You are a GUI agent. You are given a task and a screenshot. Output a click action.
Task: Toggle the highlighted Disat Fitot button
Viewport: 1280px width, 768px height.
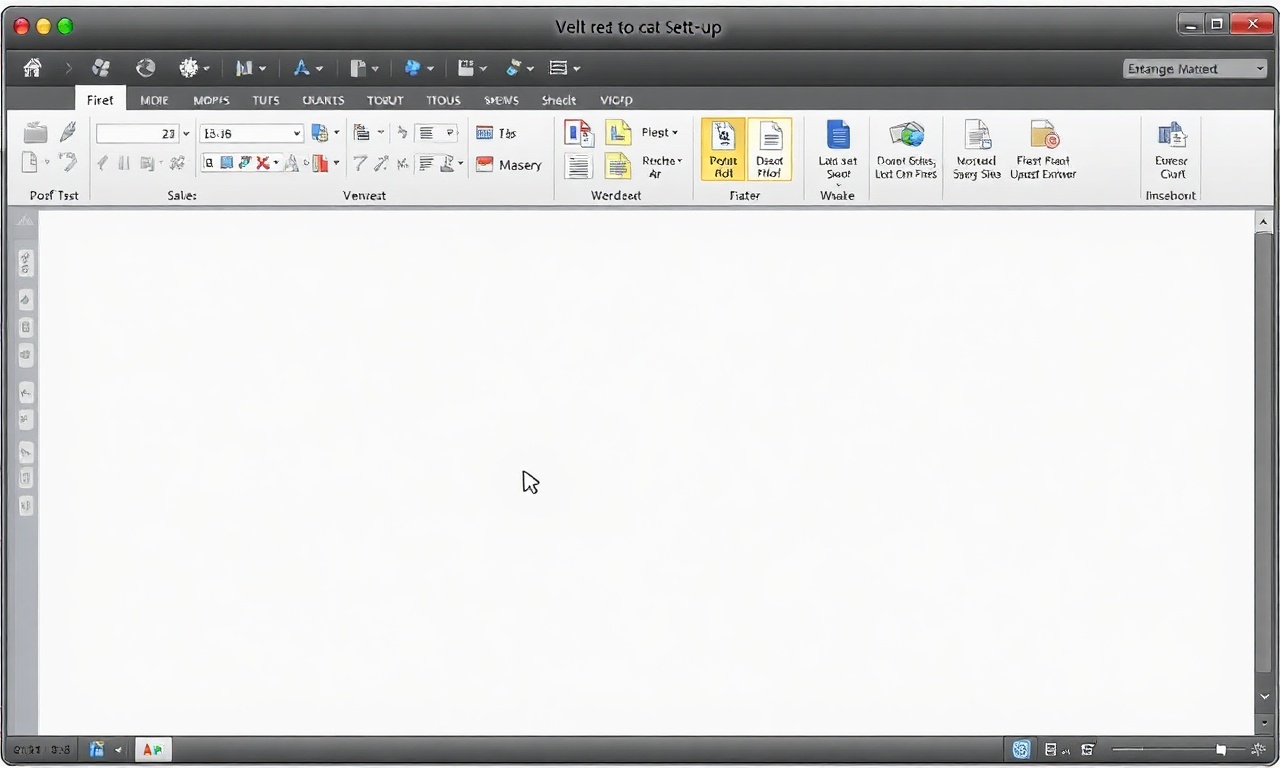tap(770, 149)
